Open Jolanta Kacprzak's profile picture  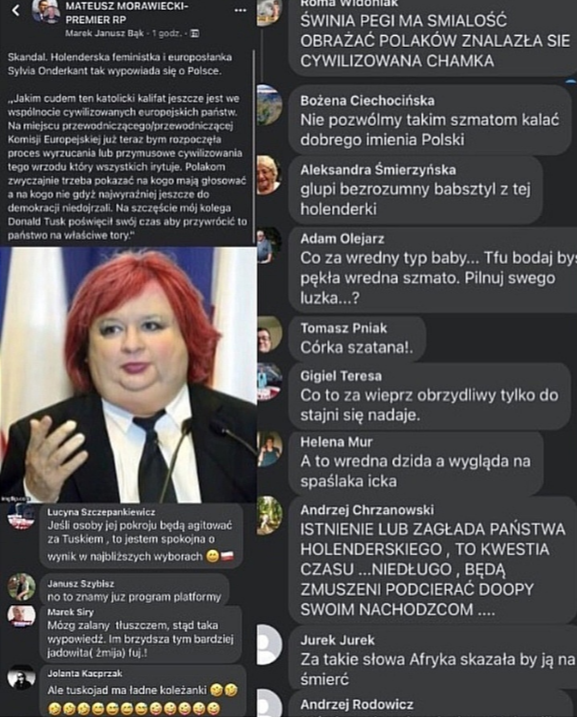click(x=21, y=678)
